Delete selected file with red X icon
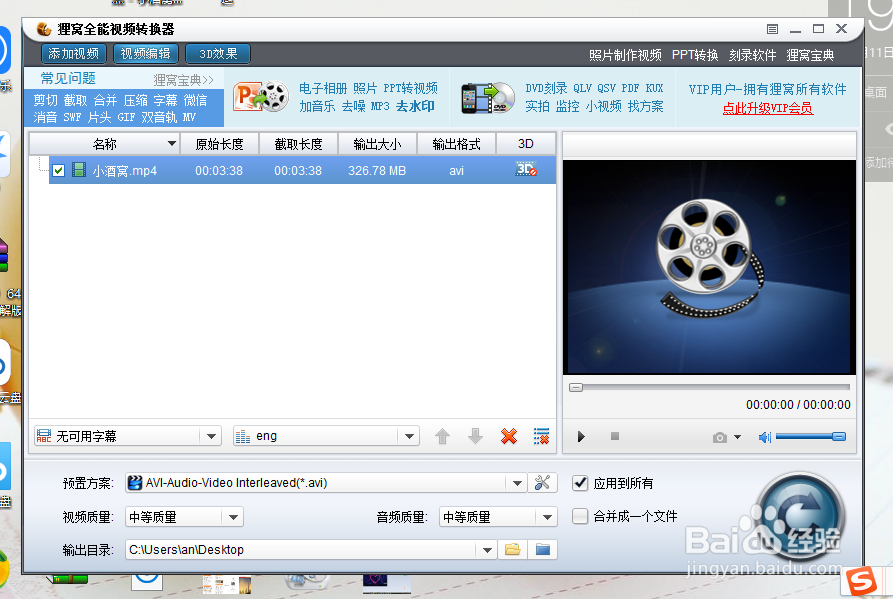This screenshot has height=599, width=893. click(509, 436)
